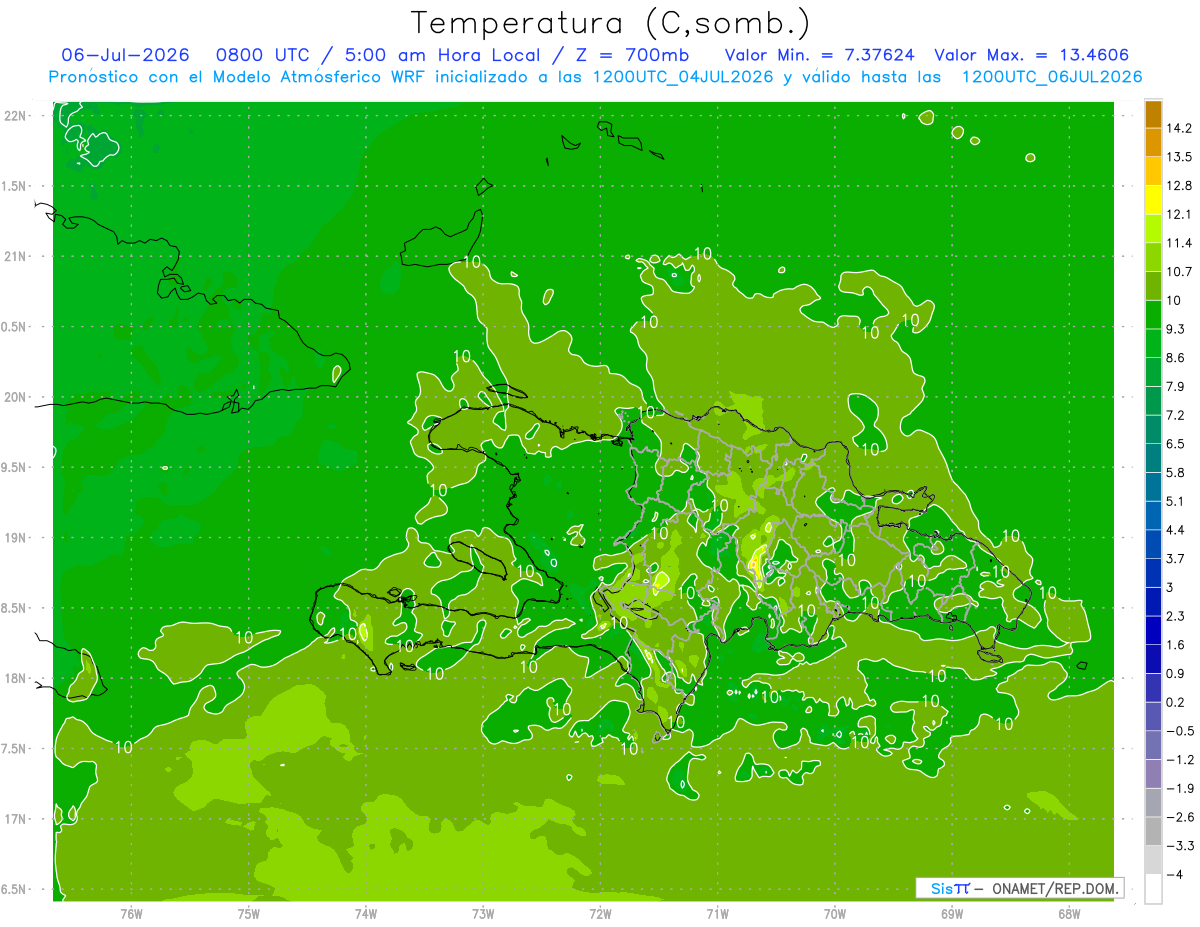The height and width of the screenshot is (927, 1200).
Task: Click the '-3.3' colorbar label
Action: click(x=1179, y=846)
